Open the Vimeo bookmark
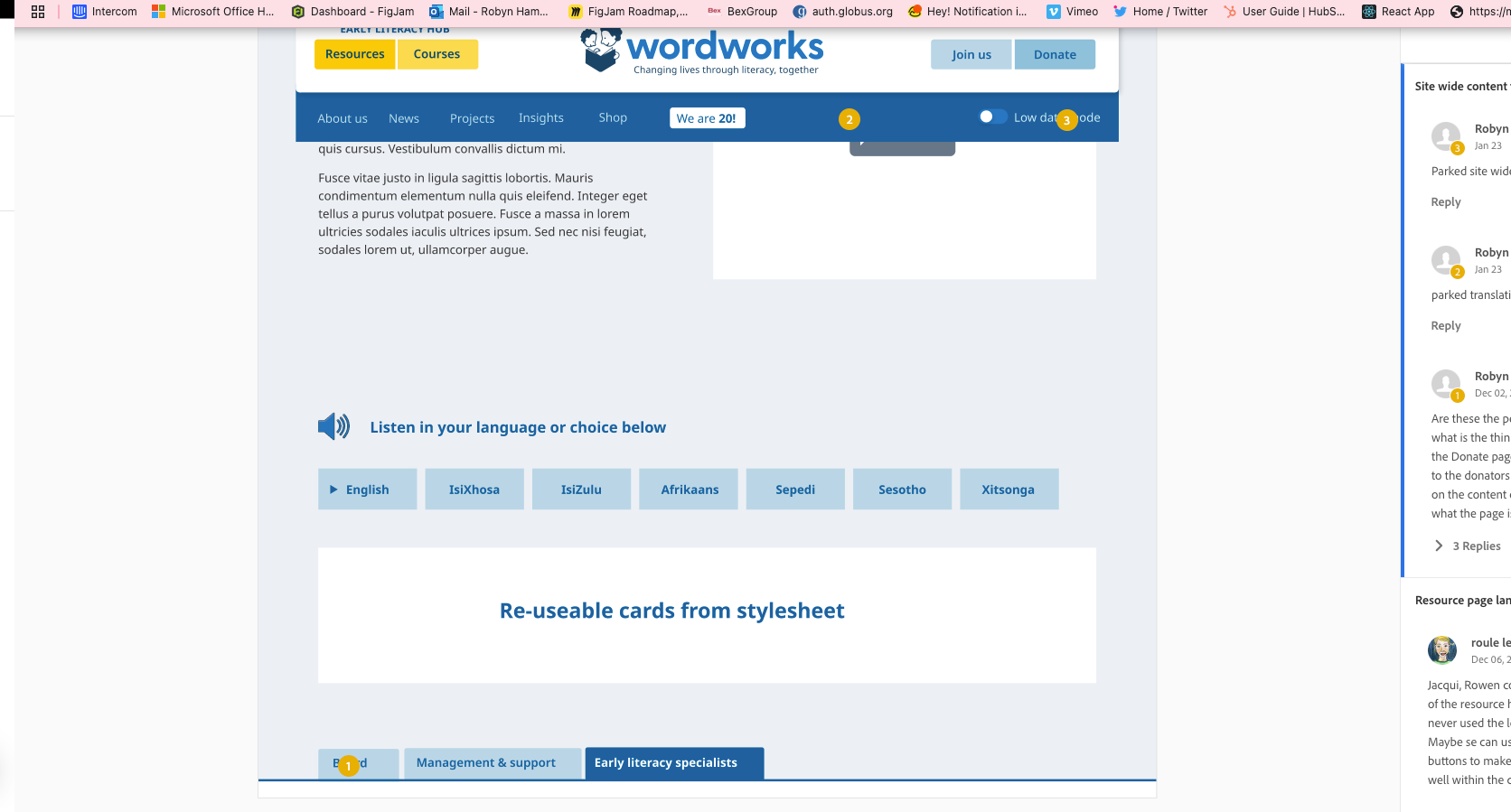Screen dimensions: 1511x812 click(x=1072, y=12)
